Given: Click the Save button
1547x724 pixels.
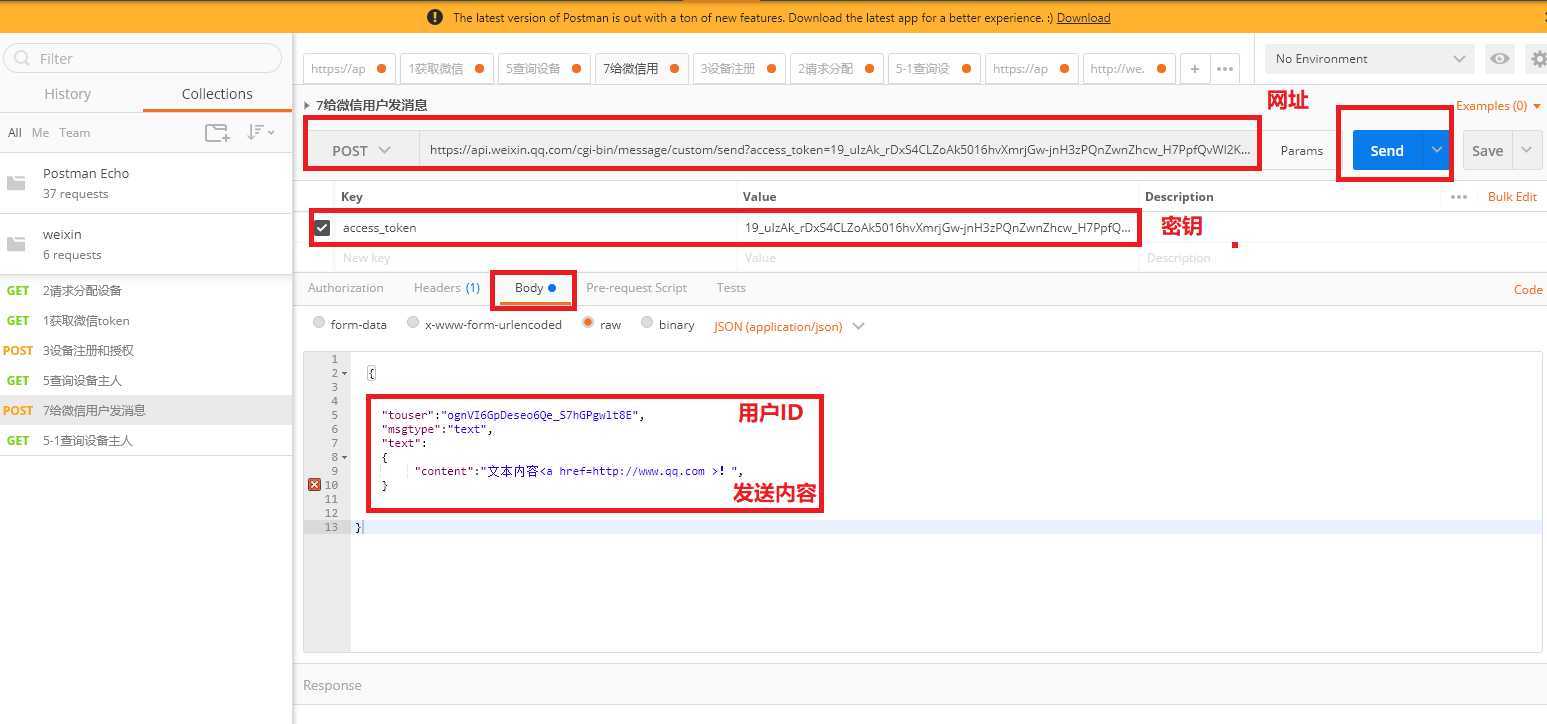Looking at the screenshot, I should pos(1487,150).
